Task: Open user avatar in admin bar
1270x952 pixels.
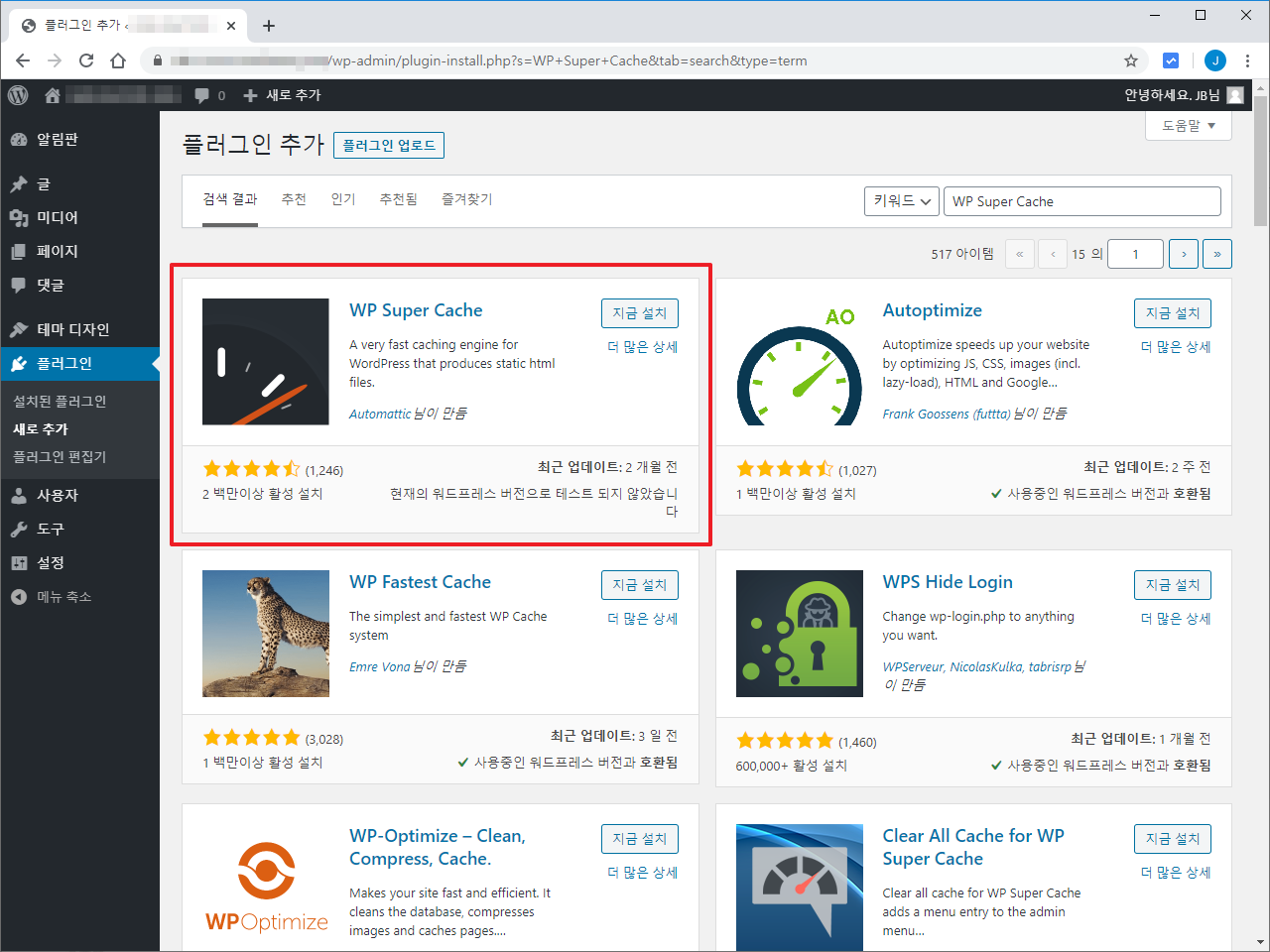Action: point(1235,95)
